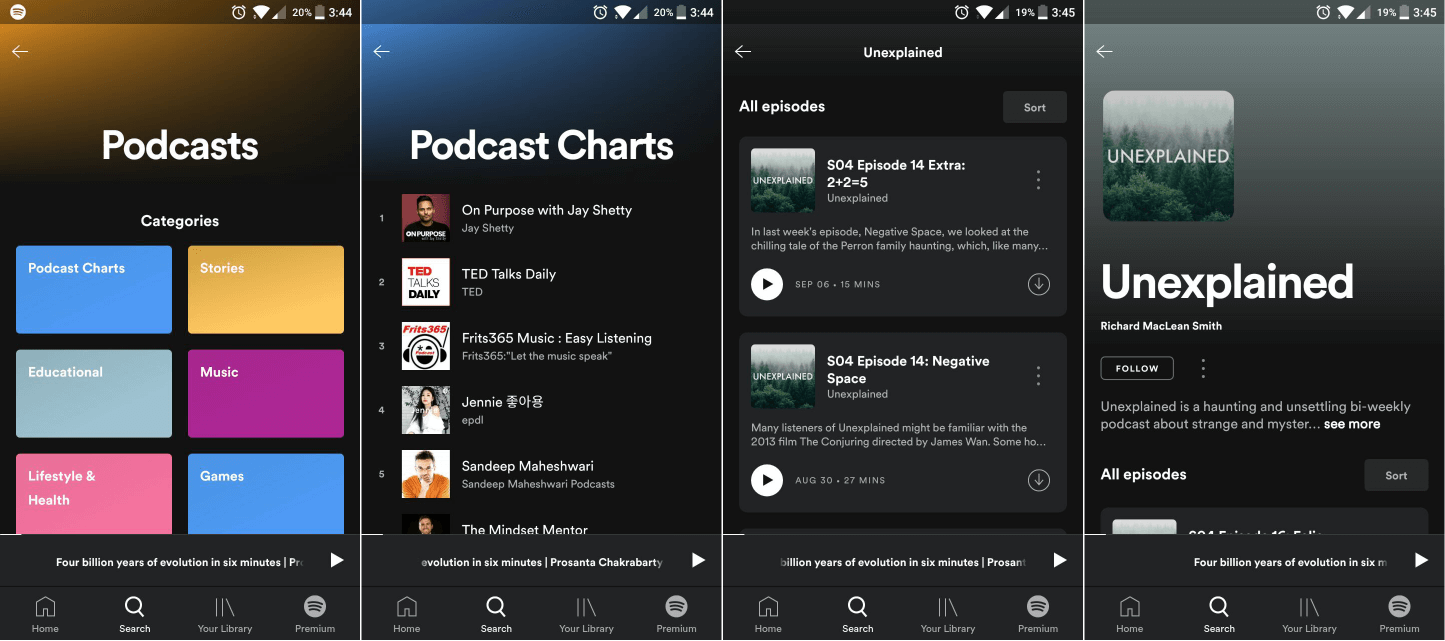The width and height of the screenshot is (1445, 641).
Task: Follow the Unexplained podcast
Action: (x=1137, y=368)
